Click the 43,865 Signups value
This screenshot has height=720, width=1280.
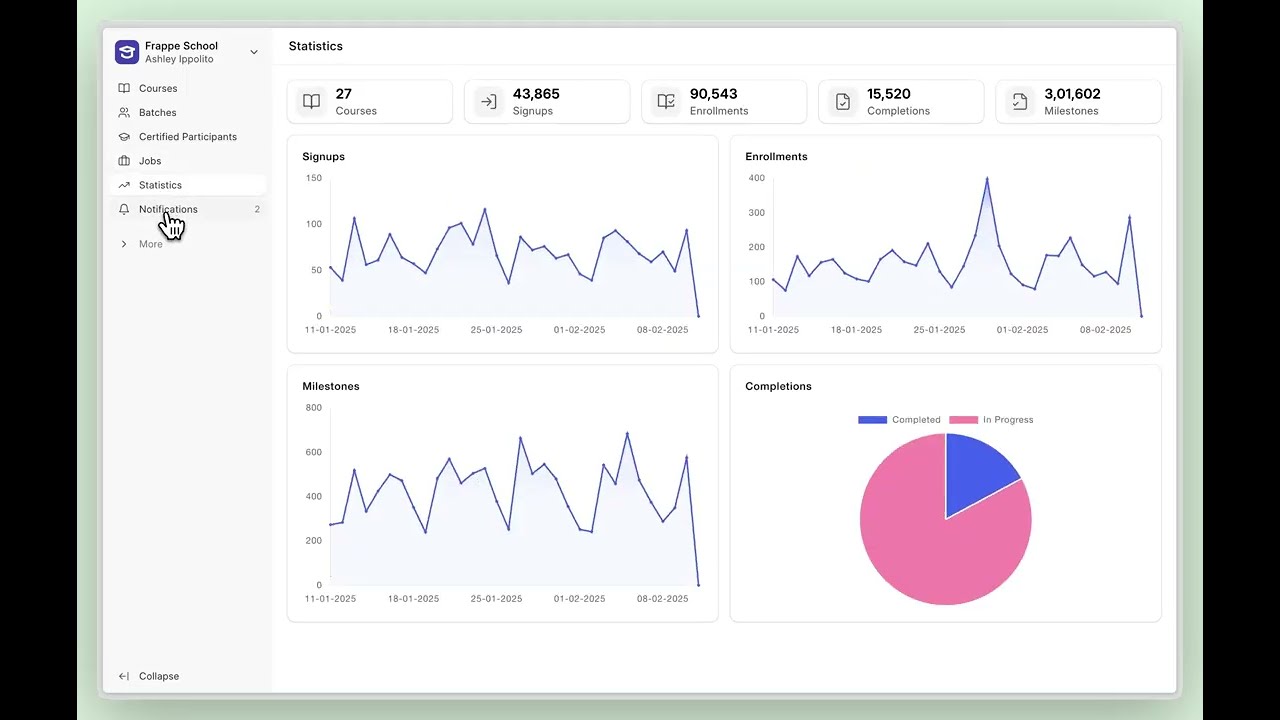[536, 94]
